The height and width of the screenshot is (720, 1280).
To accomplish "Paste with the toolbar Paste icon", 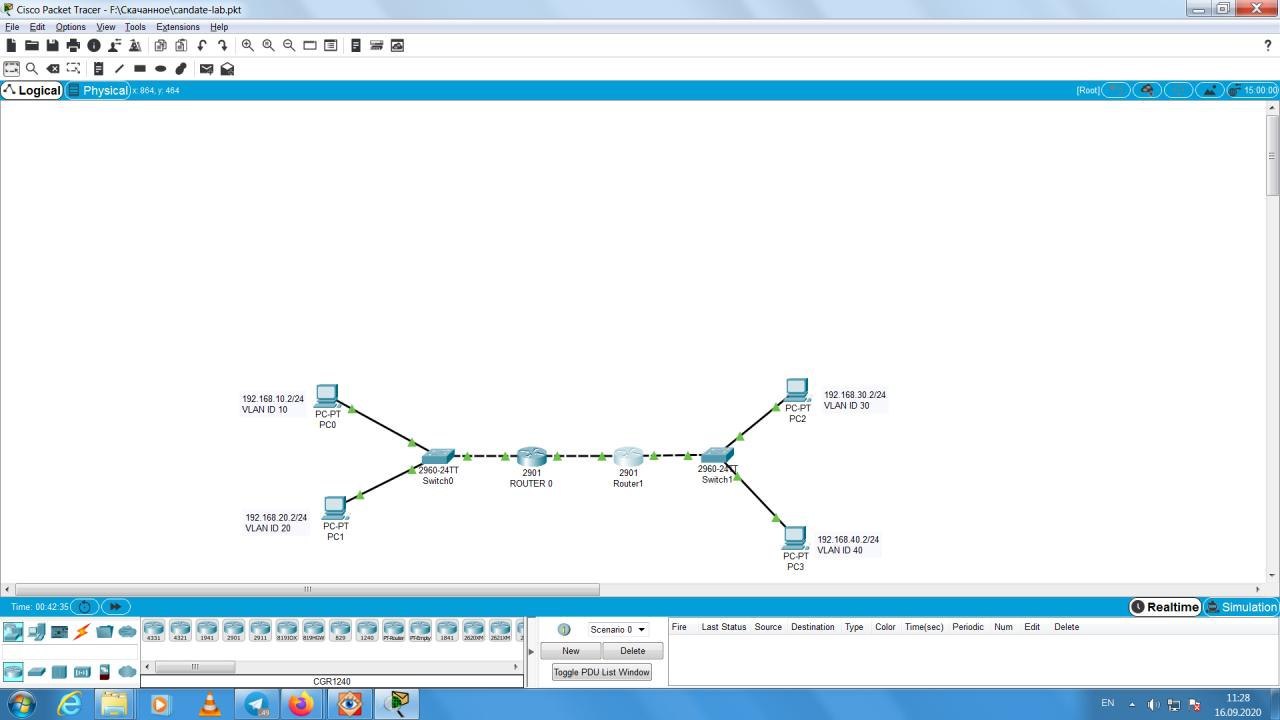I will click(181, 45).
